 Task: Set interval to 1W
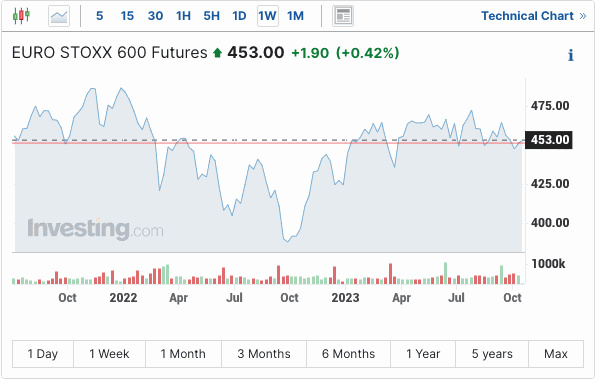(x=268, y=16)
